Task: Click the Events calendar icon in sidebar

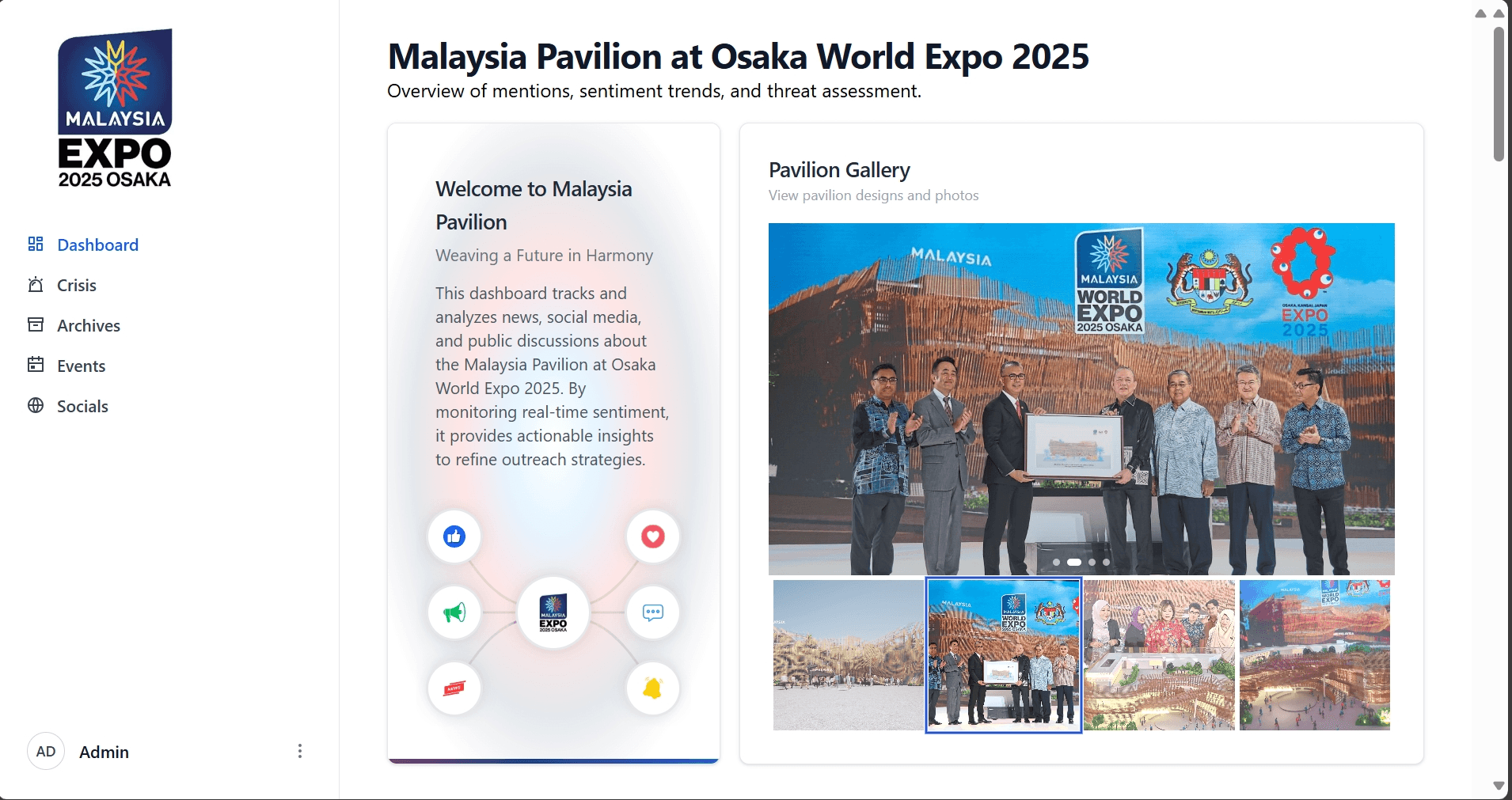Action: 36,365
